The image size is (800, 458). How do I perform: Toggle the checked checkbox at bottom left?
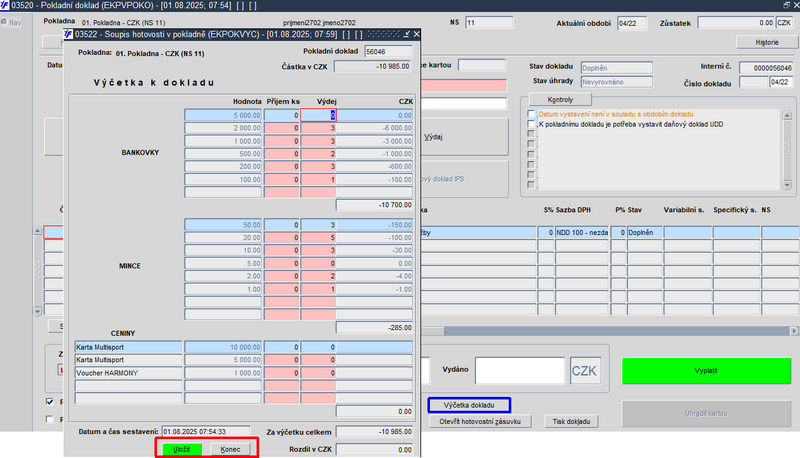tap(49, 401)
